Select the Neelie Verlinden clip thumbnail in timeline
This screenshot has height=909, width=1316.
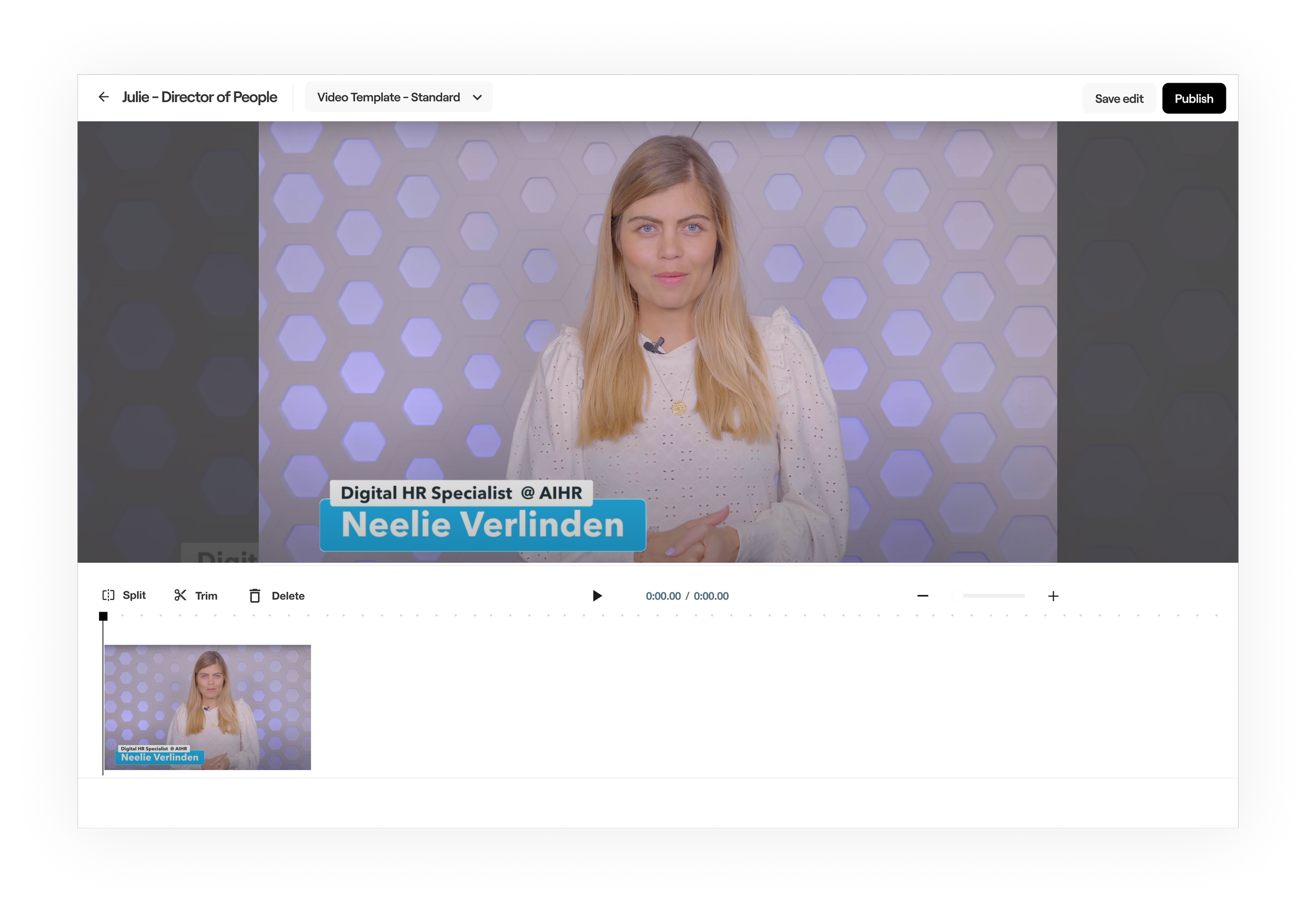[x=208, y=707]
